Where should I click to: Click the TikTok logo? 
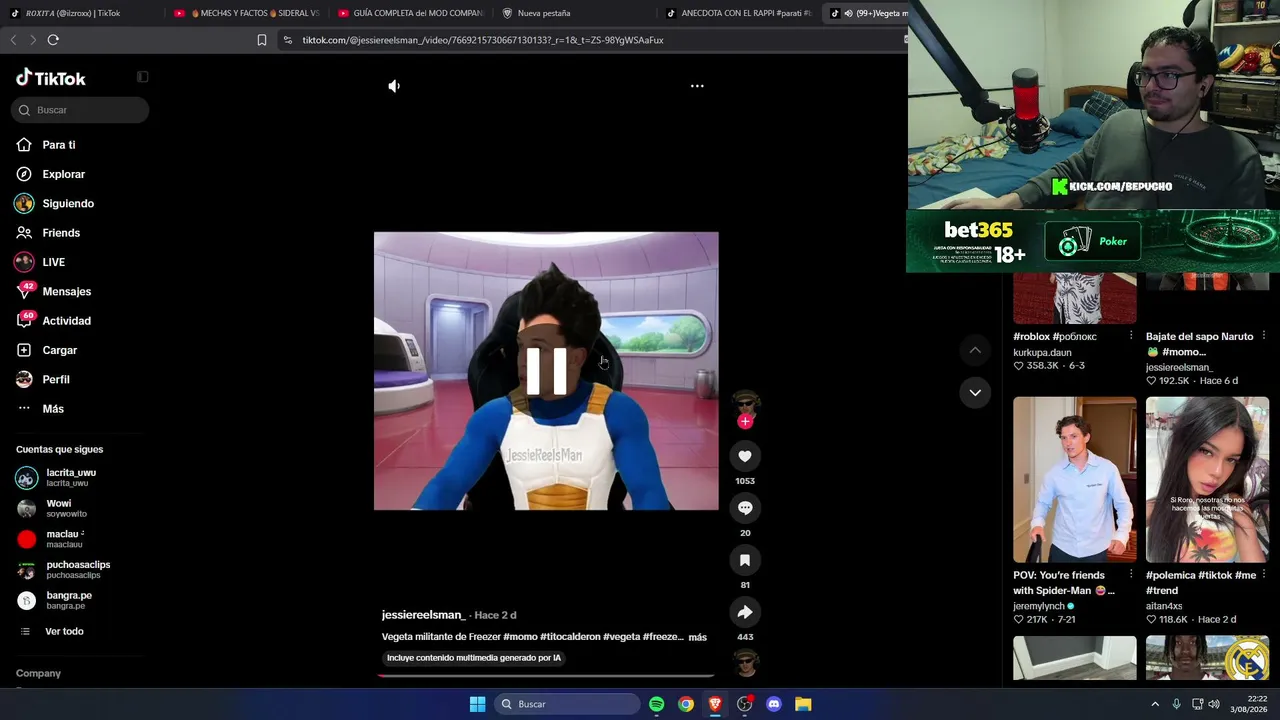pos(51,78)
